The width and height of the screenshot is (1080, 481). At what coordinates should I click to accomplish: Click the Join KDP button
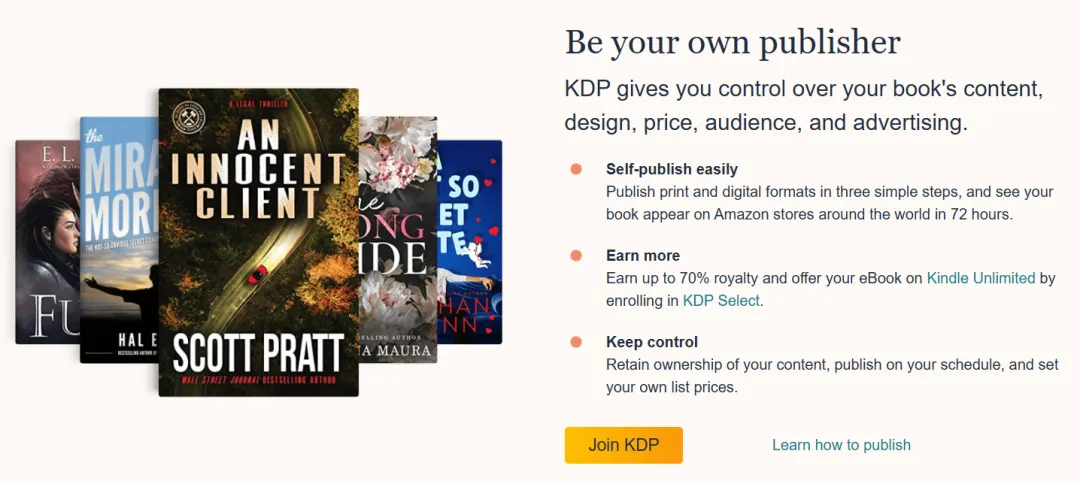(623, 445)
